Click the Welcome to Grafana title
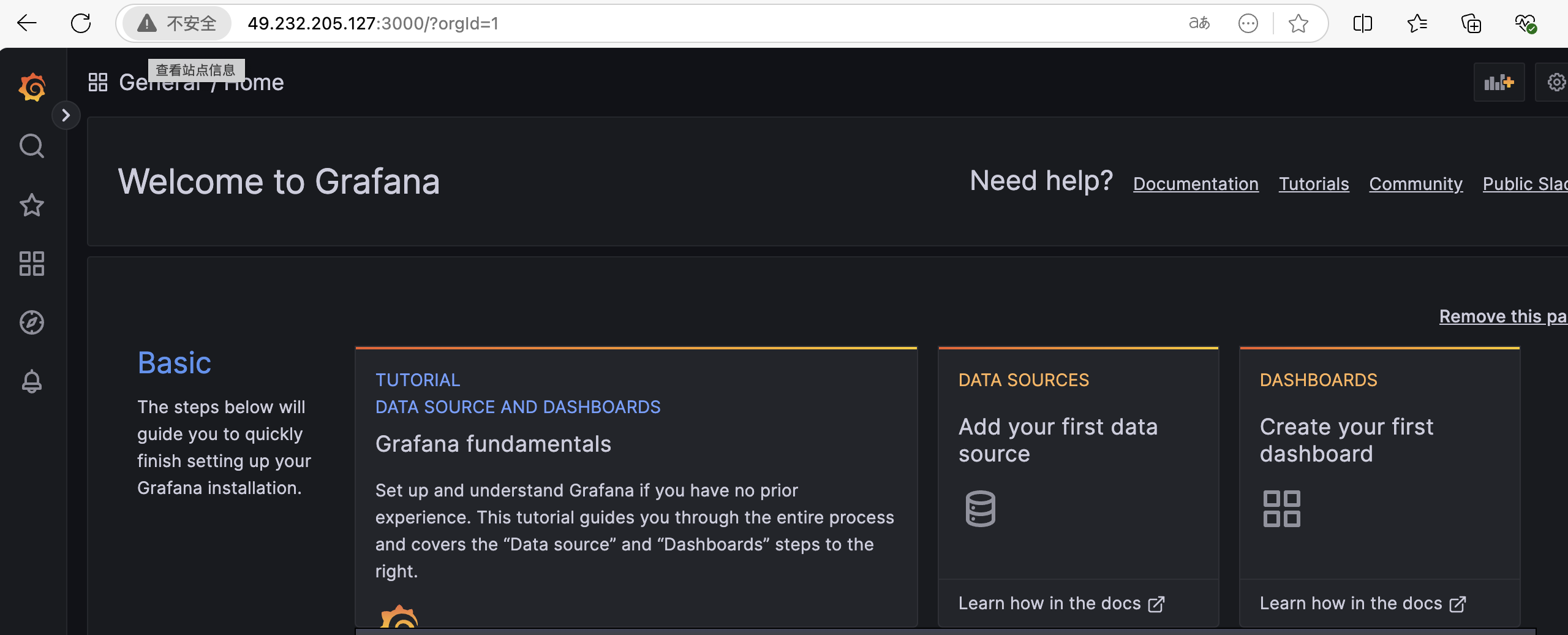This screenshot has width=1568, height=635. click(x=279, y=181)
